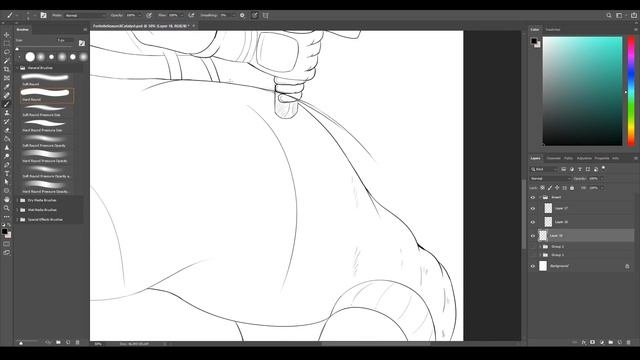This screenshot has height=360, width=640.
Task: Switch to the Properties tab
Action: coord(602,158)
